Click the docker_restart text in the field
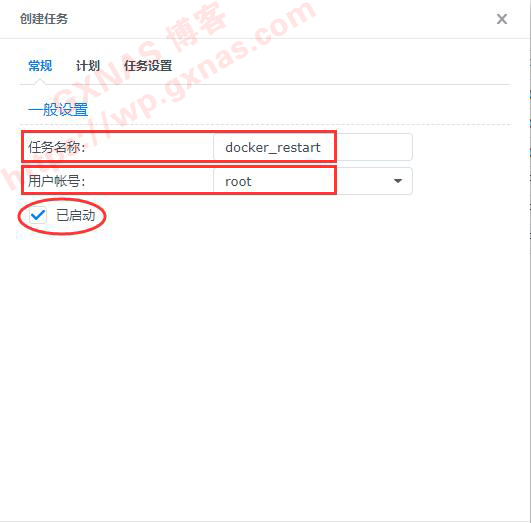The image size is (531, 523). [273, 147]
